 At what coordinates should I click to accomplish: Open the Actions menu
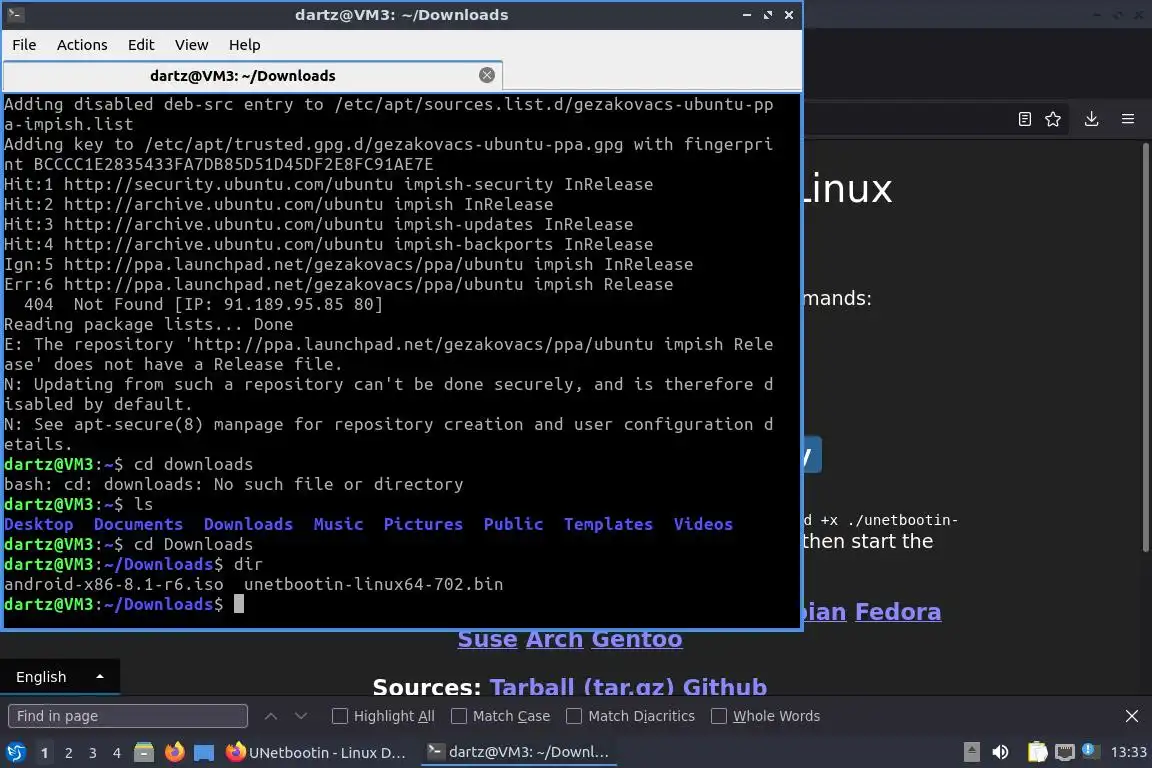pyautogui.click(x=82, y=45)
